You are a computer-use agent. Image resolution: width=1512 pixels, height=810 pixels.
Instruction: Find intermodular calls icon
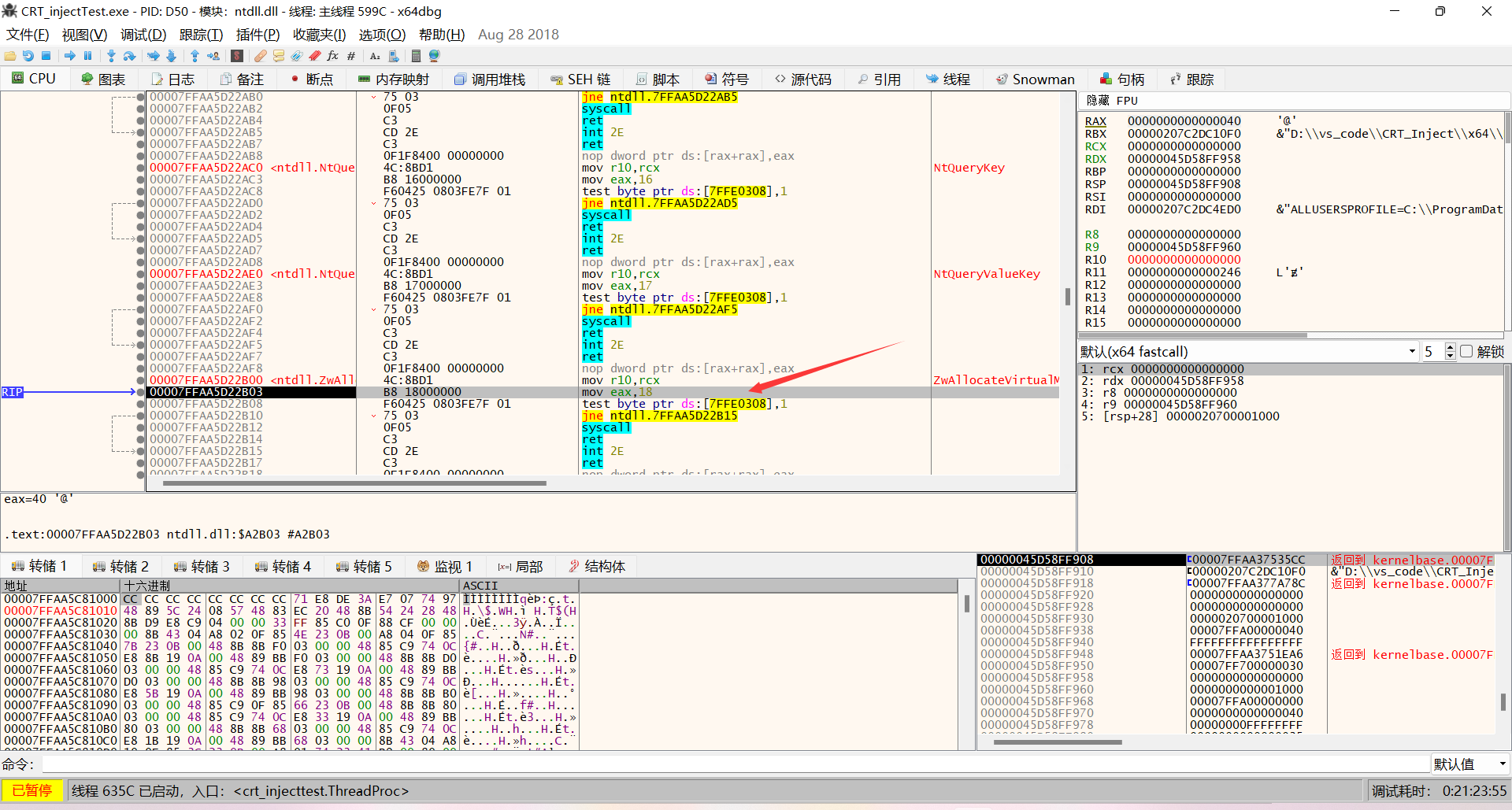393,56
